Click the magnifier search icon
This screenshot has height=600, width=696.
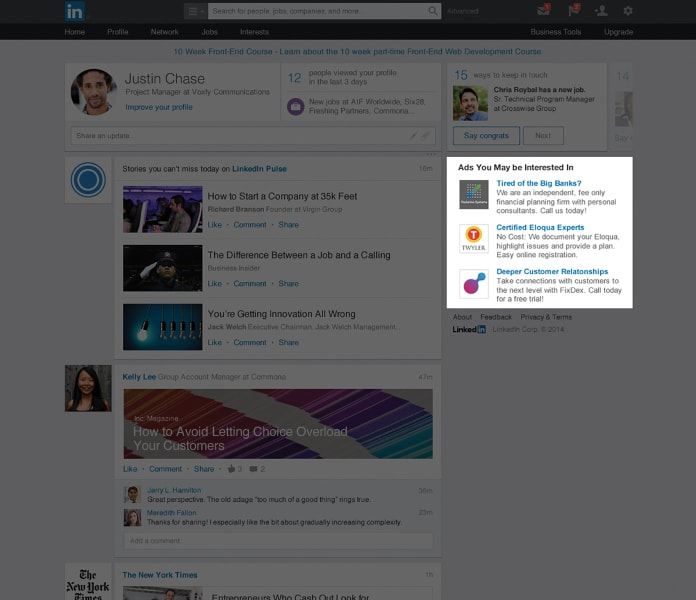tap(433, 11)
